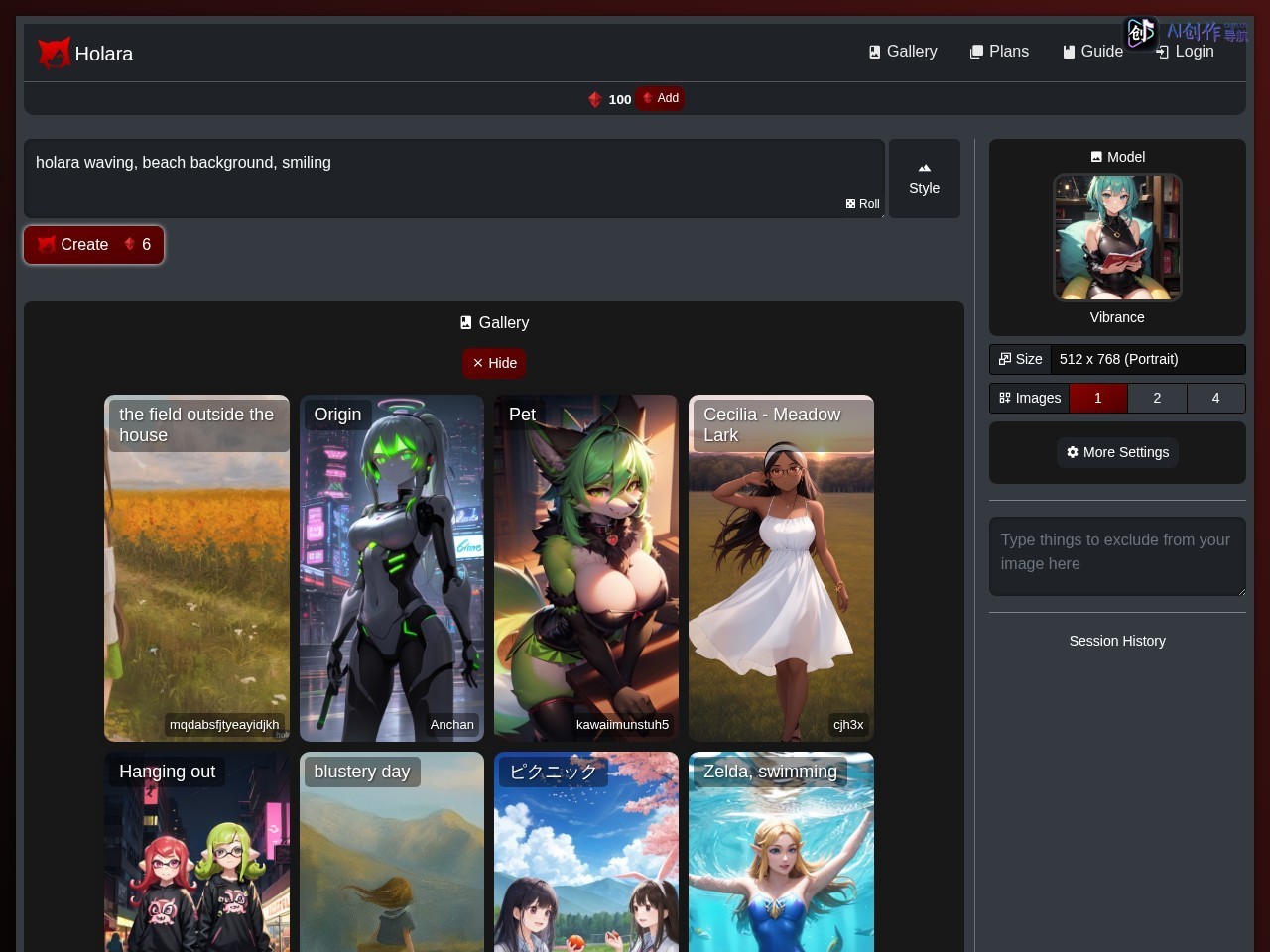The image size is (1270, 952).
Task: Open the Zelda, swimming gallery image
Action: point(782,852)
